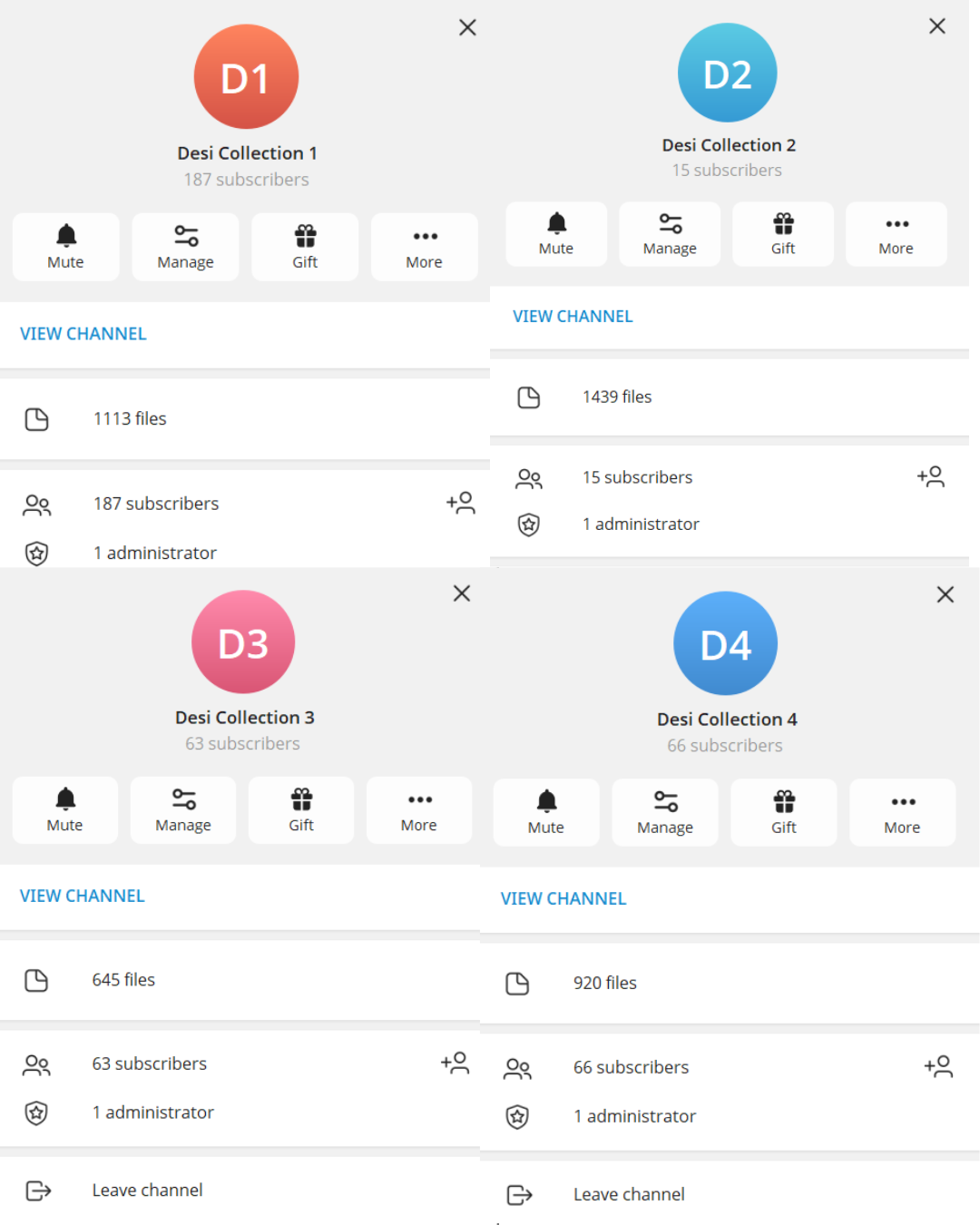Viewport: 980px width, 1225px height.
Task: Click VIEW CHANNEL for Desi Collection 1
Action: click(x=83, y=334)
